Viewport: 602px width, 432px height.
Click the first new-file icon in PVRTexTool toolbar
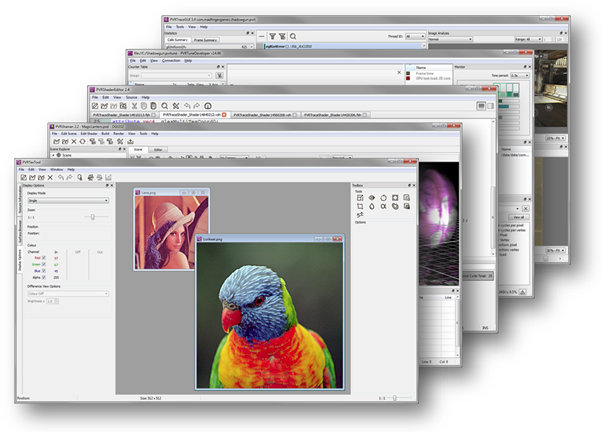point(23,177)
